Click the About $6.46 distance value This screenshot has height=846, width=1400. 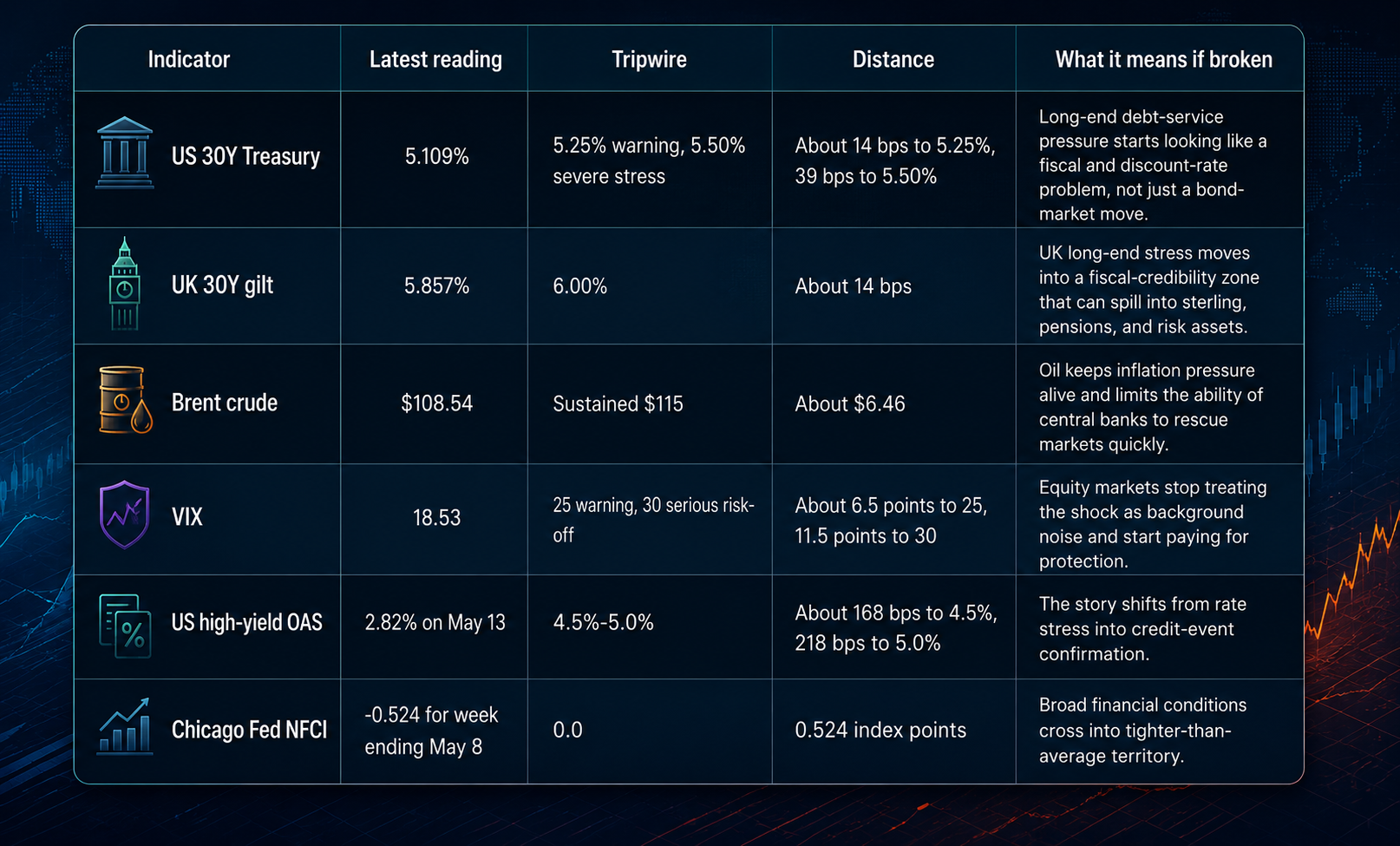[849, 403]
